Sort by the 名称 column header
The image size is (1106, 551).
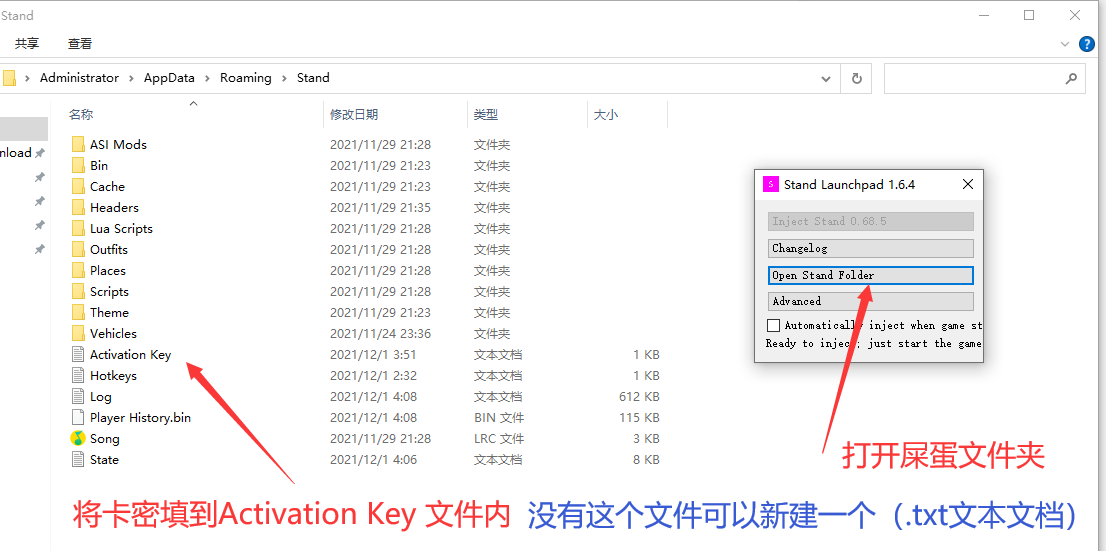(x=80, y=114)
